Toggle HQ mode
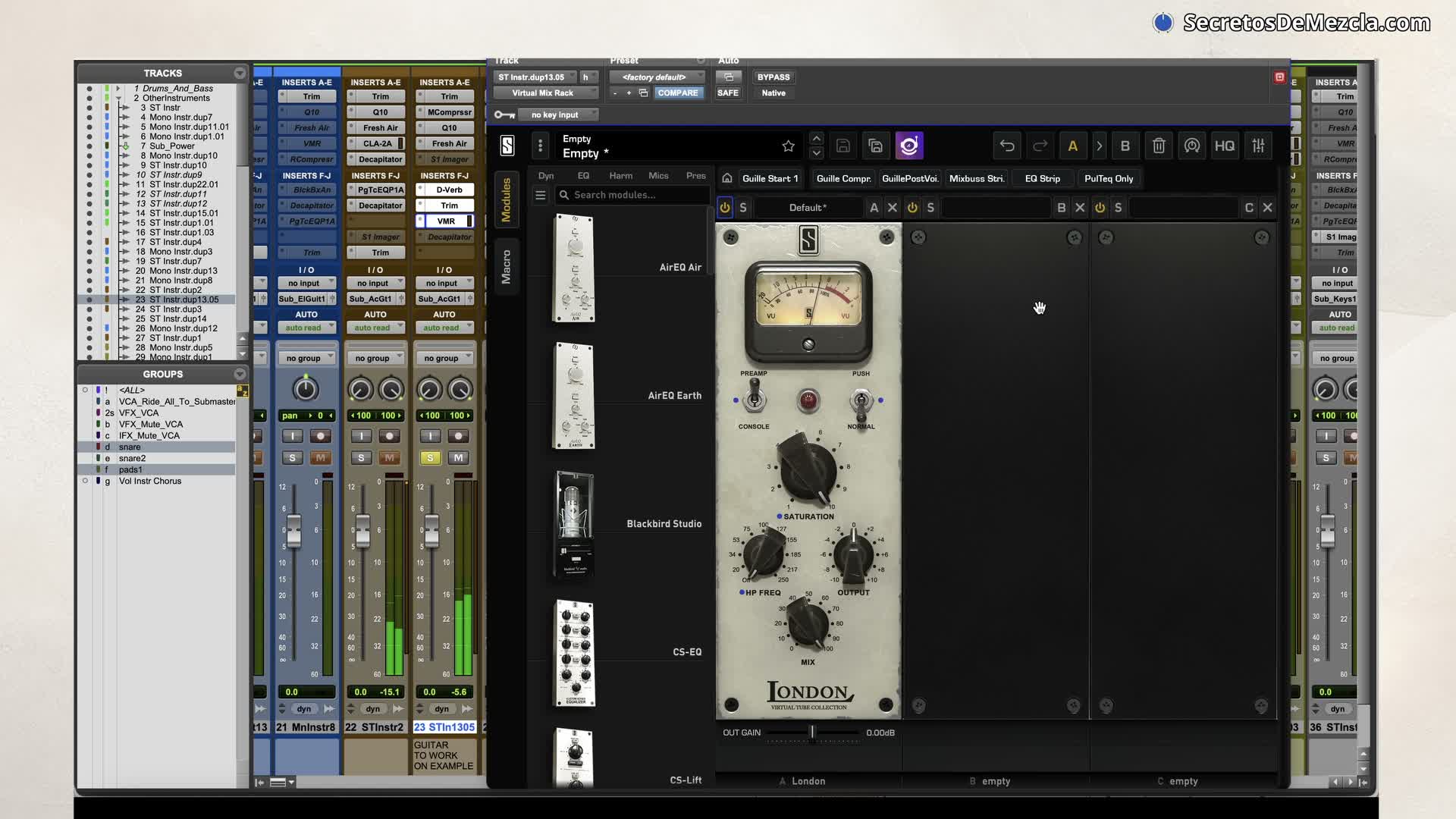The width and height of the screenshot is (1456, 819). 1225,146
